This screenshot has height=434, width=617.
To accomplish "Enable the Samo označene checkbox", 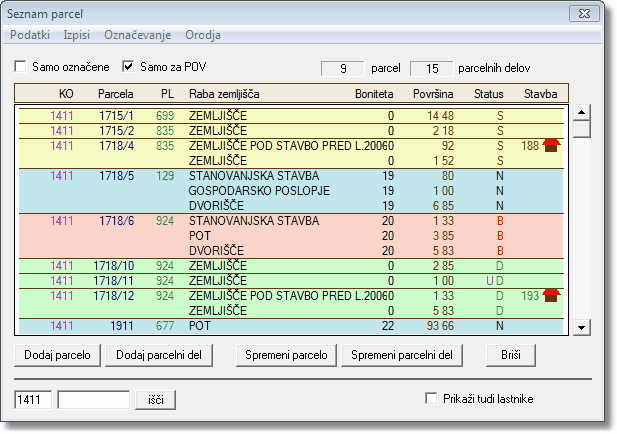I will [x=22, y=67].
